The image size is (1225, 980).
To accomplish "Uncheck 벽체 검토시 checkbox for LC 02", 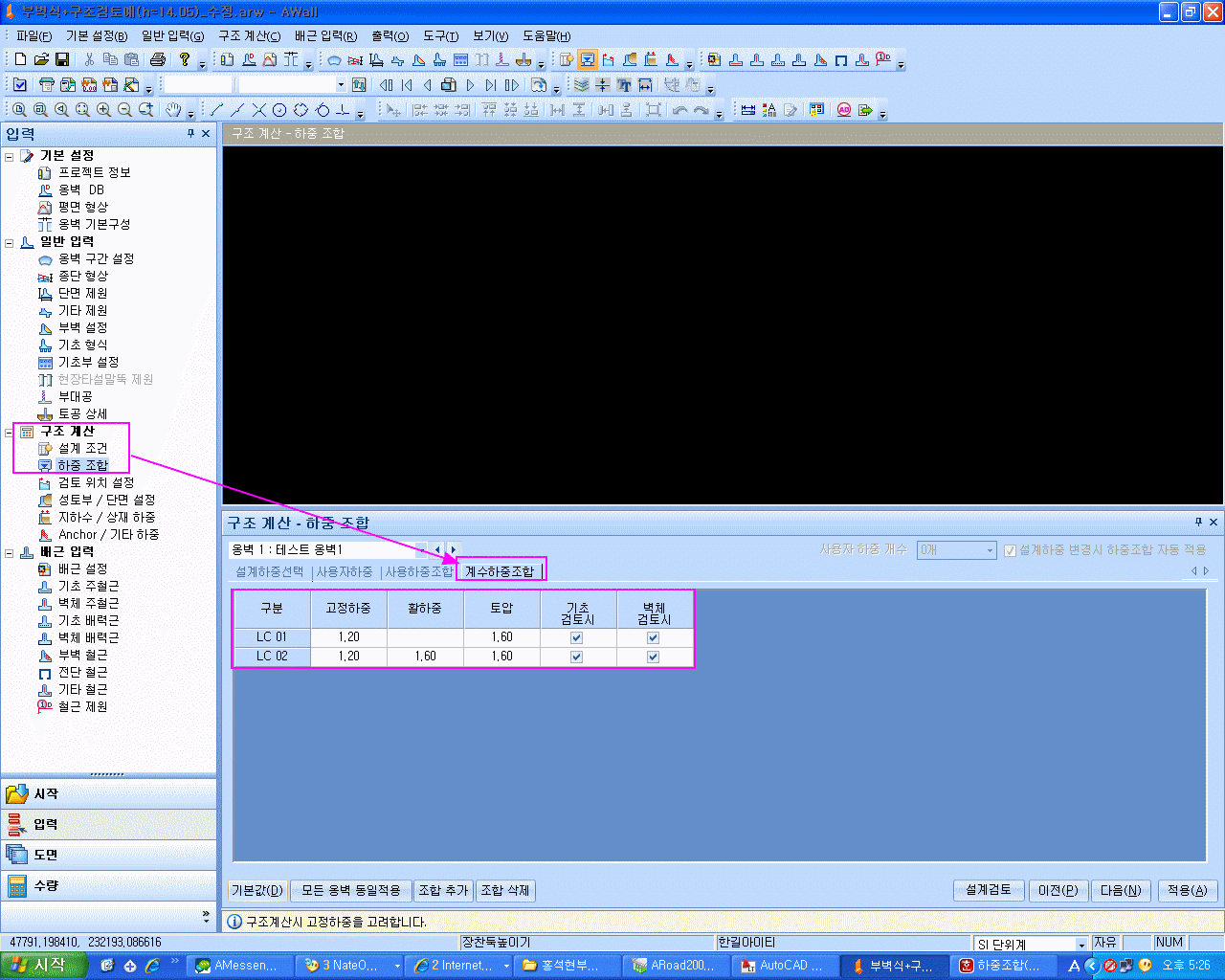I will pos(653,657).
